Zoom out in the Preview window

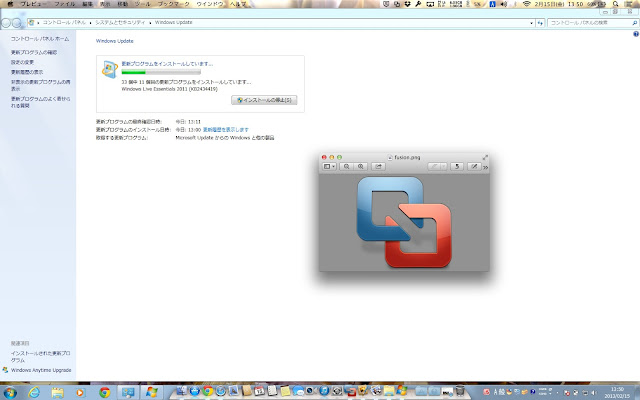pyautogui.click(x=347, y=167)
